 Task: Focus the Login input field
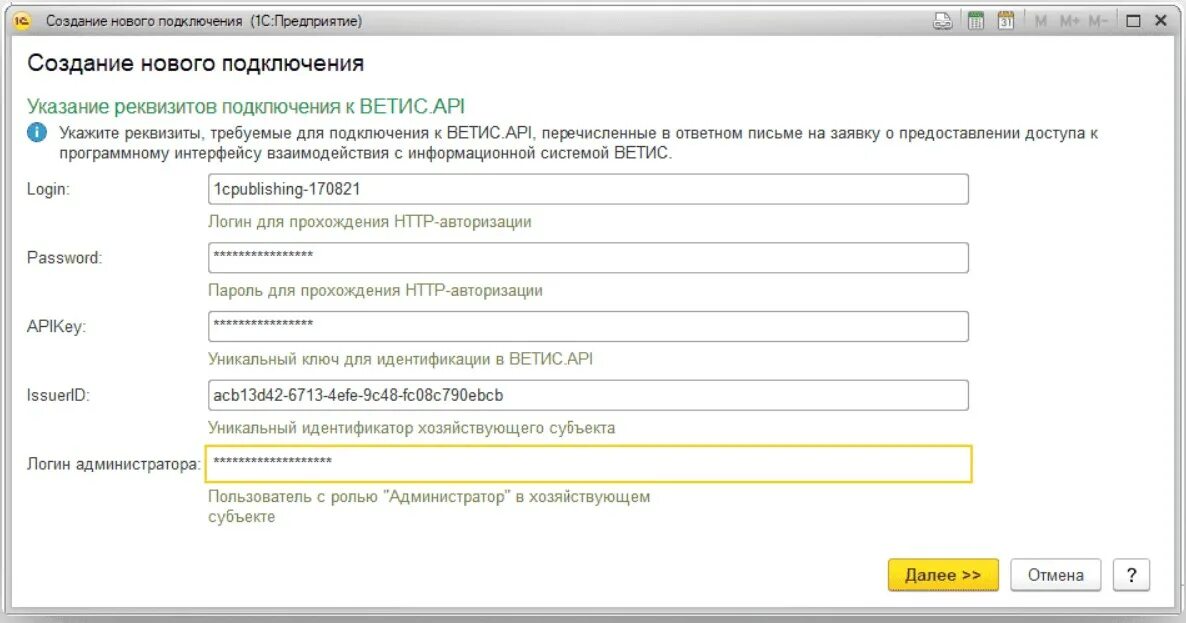tap(588, 189)
